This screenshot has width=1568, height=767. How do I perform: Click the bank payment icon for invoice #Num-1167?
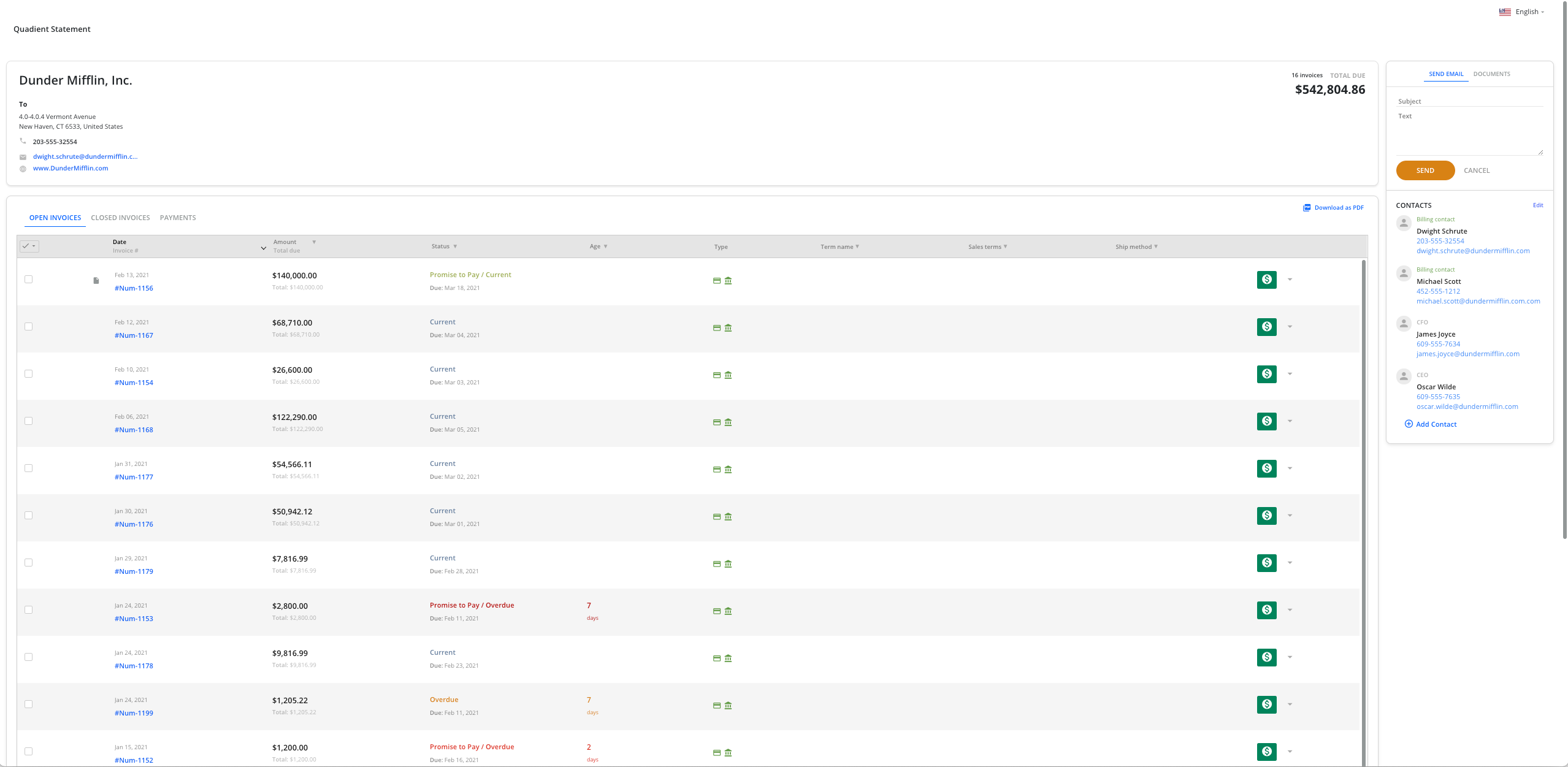pos(728,328)
